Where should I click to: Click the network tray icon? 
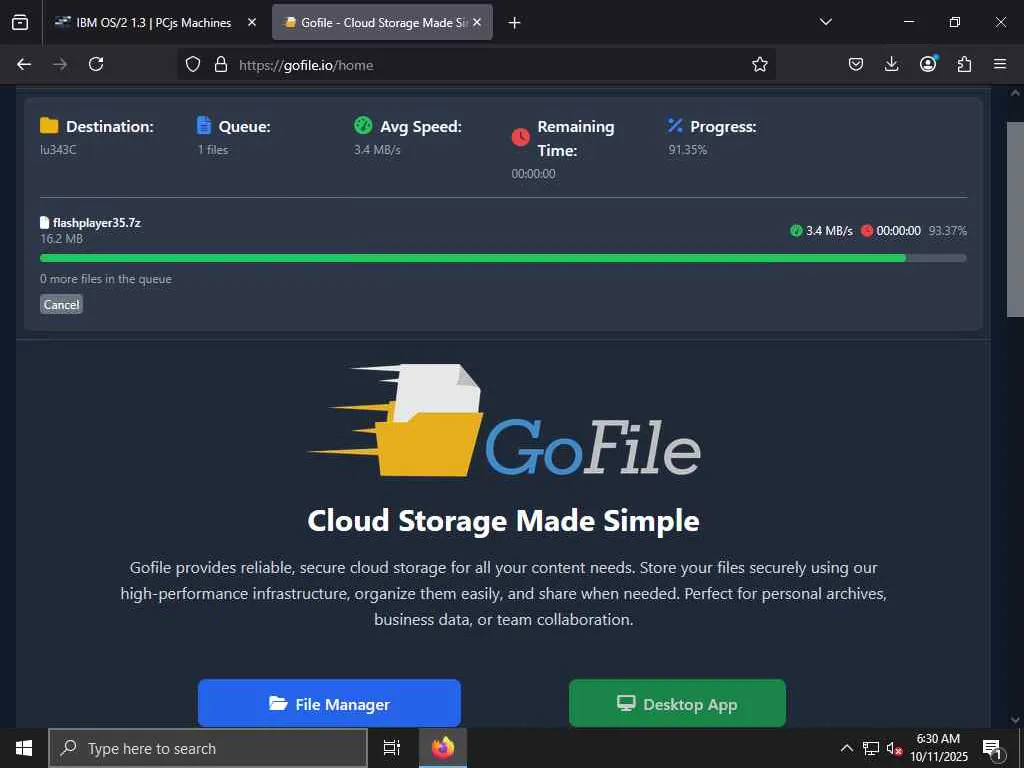pos(871,748)
